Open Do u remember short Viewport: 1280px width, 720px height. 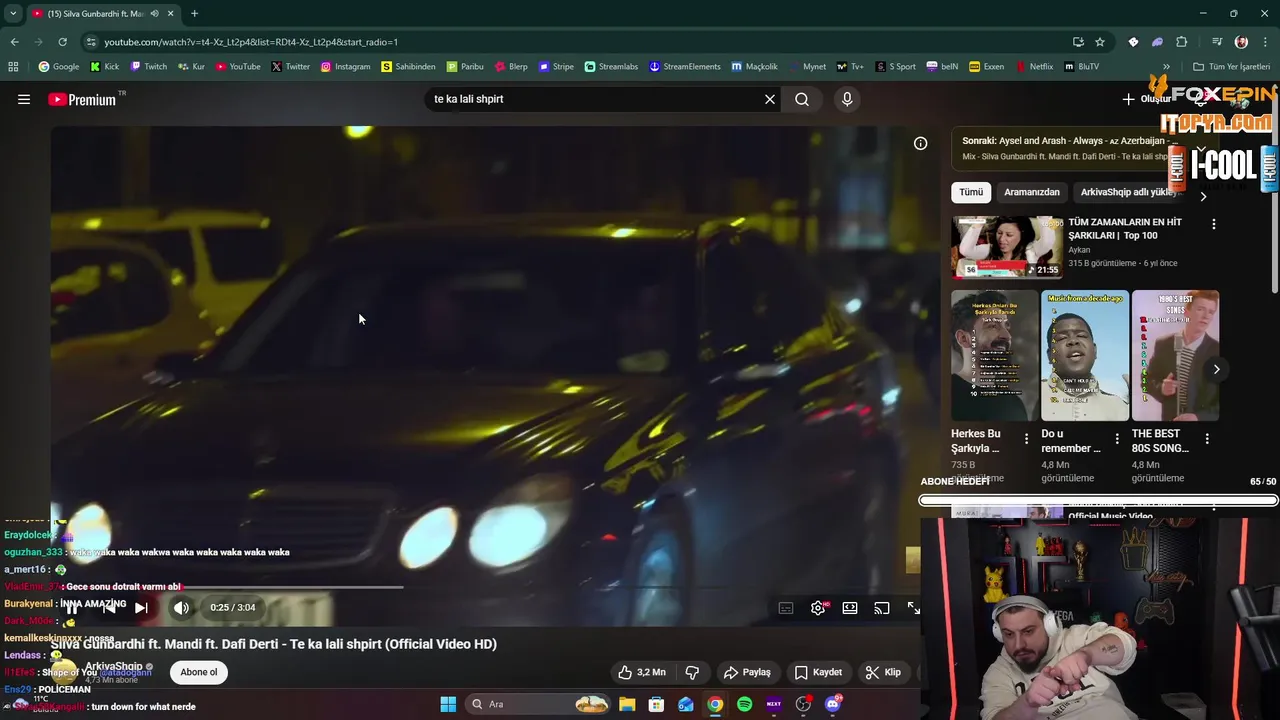(x=1085, y=356)
